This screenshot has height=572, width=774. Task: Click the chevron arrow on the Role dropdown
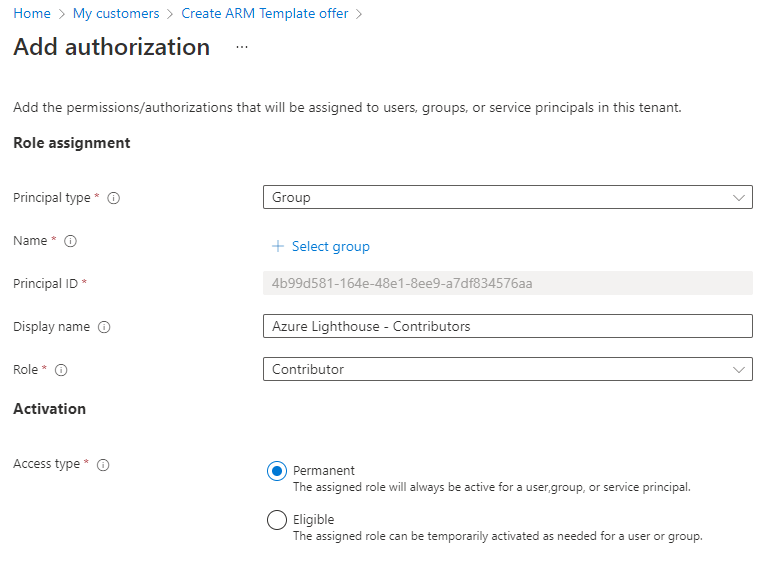pos(740,370)
